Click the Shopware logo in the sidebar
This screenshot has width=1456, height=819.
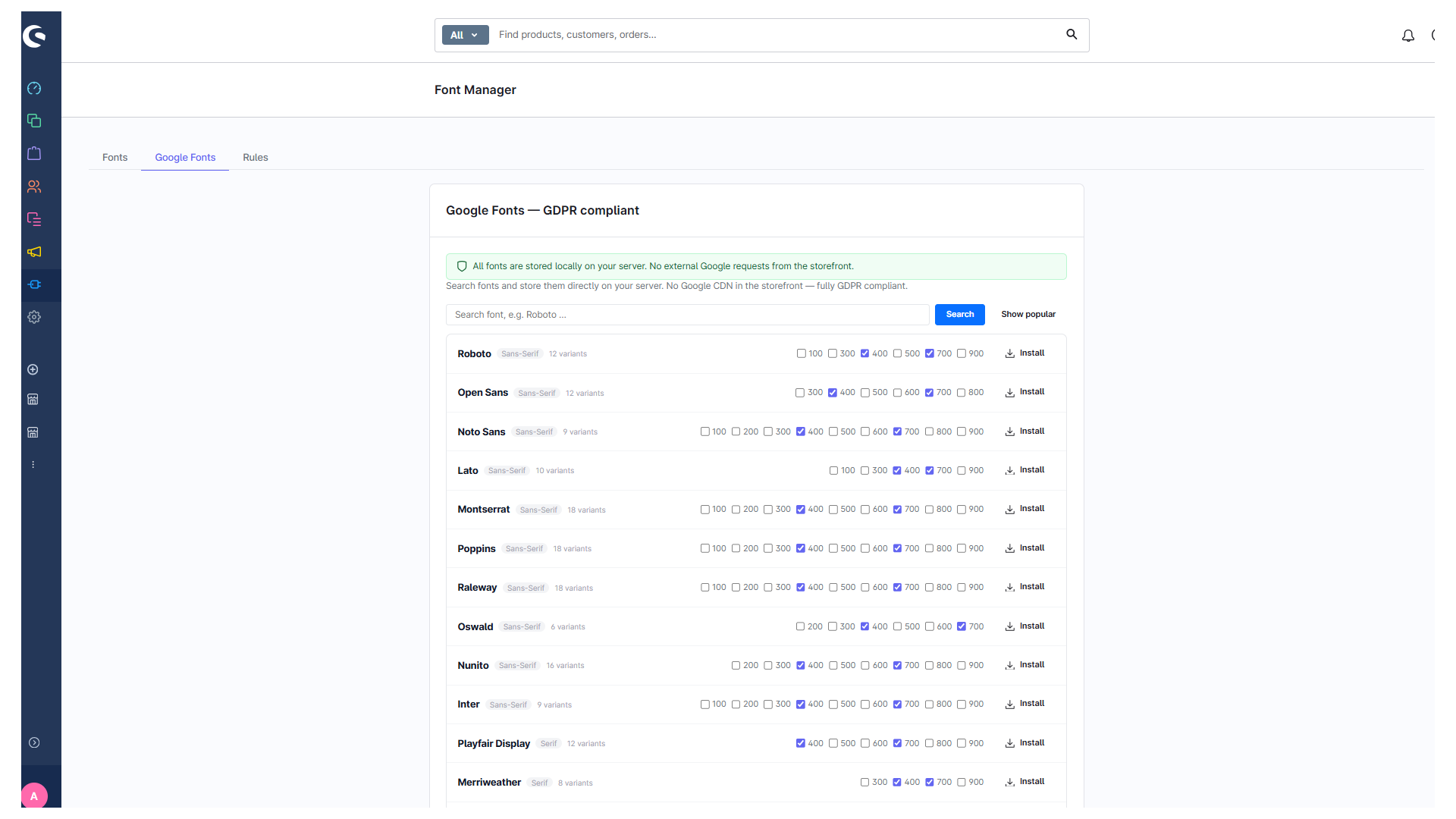pos(34,36)
